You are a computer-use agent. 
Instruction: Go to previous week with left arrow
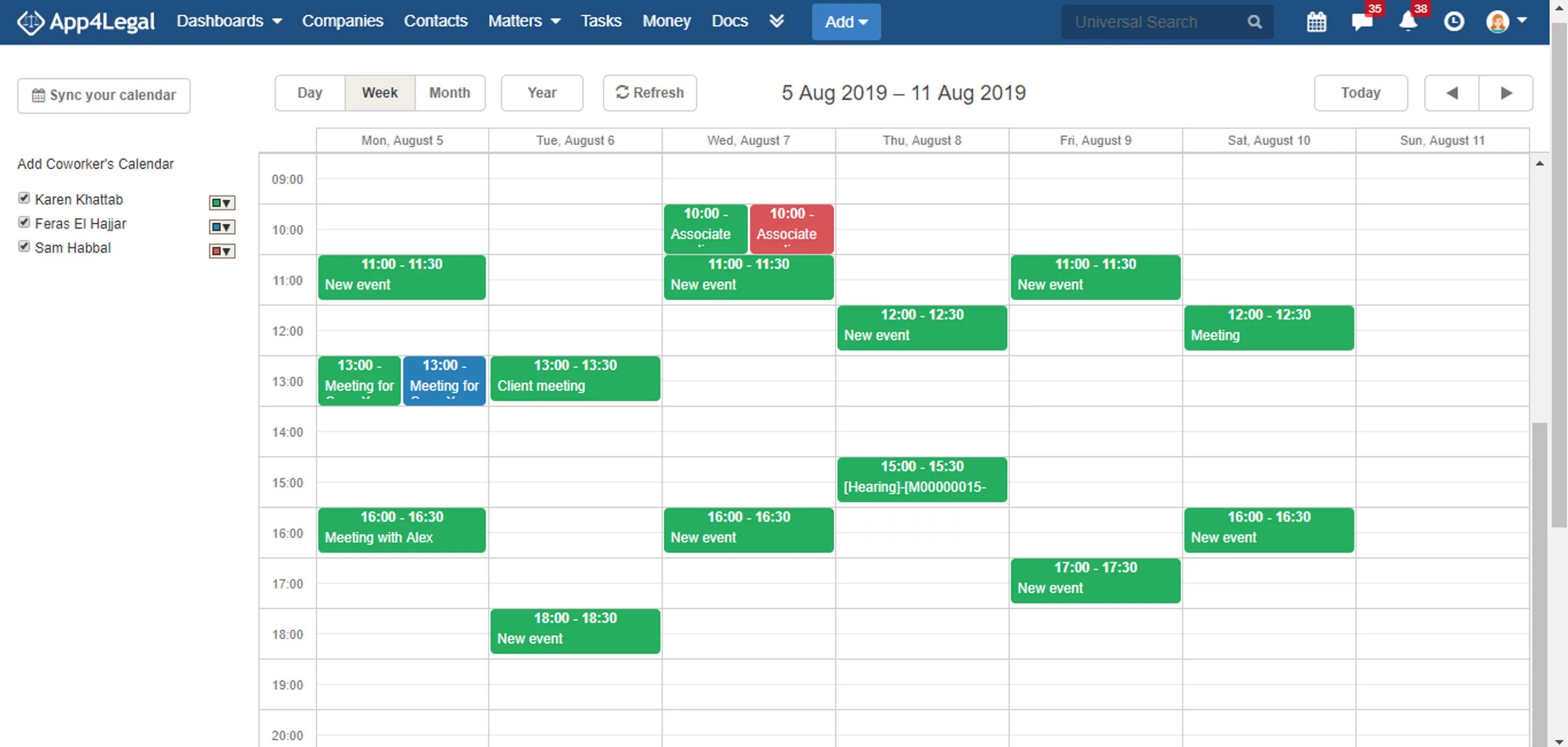pos(1452,93)
